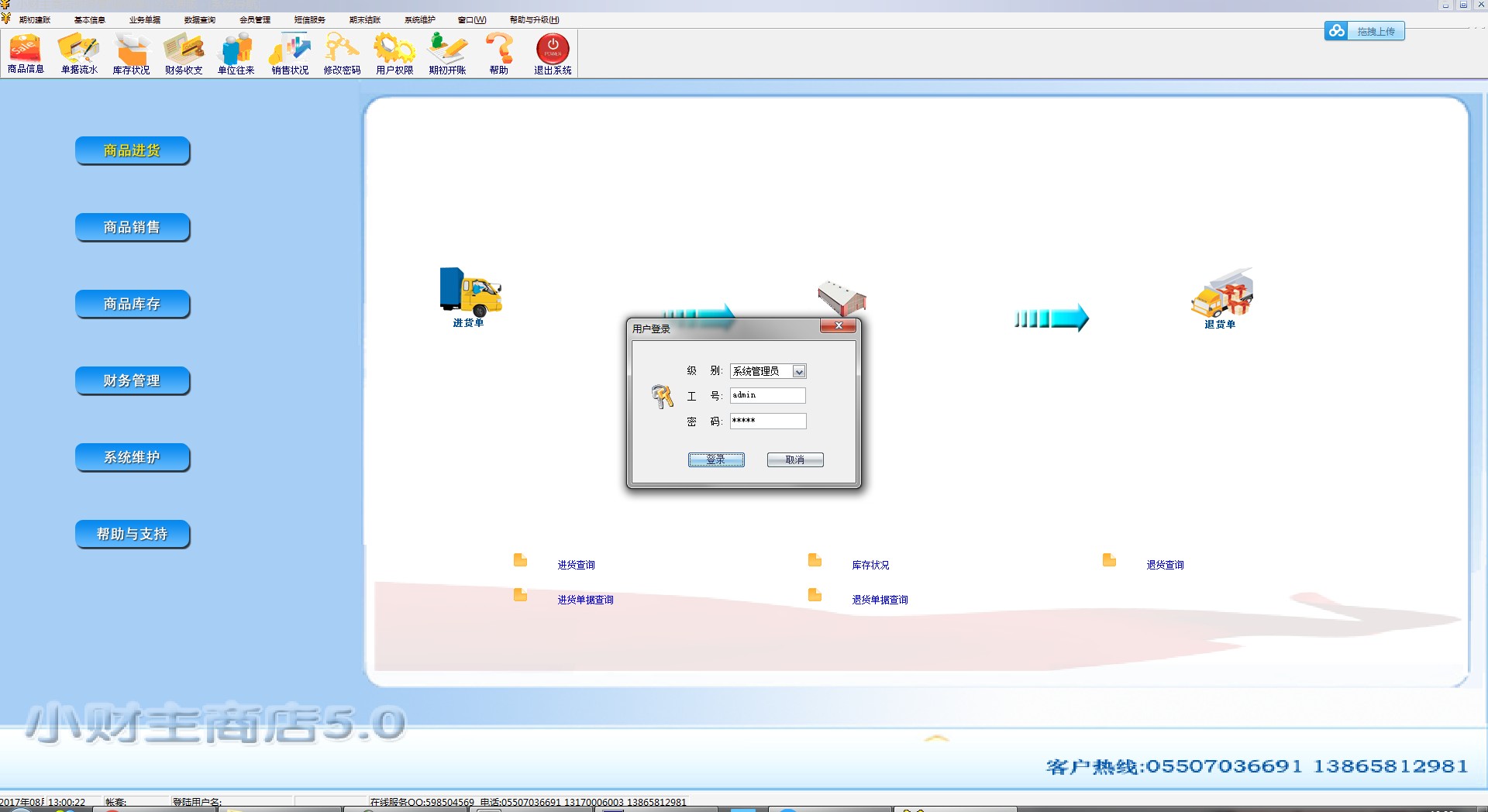Click the 工号 input field
This screenshot has width=1488, height=812.
click(767, 396)
